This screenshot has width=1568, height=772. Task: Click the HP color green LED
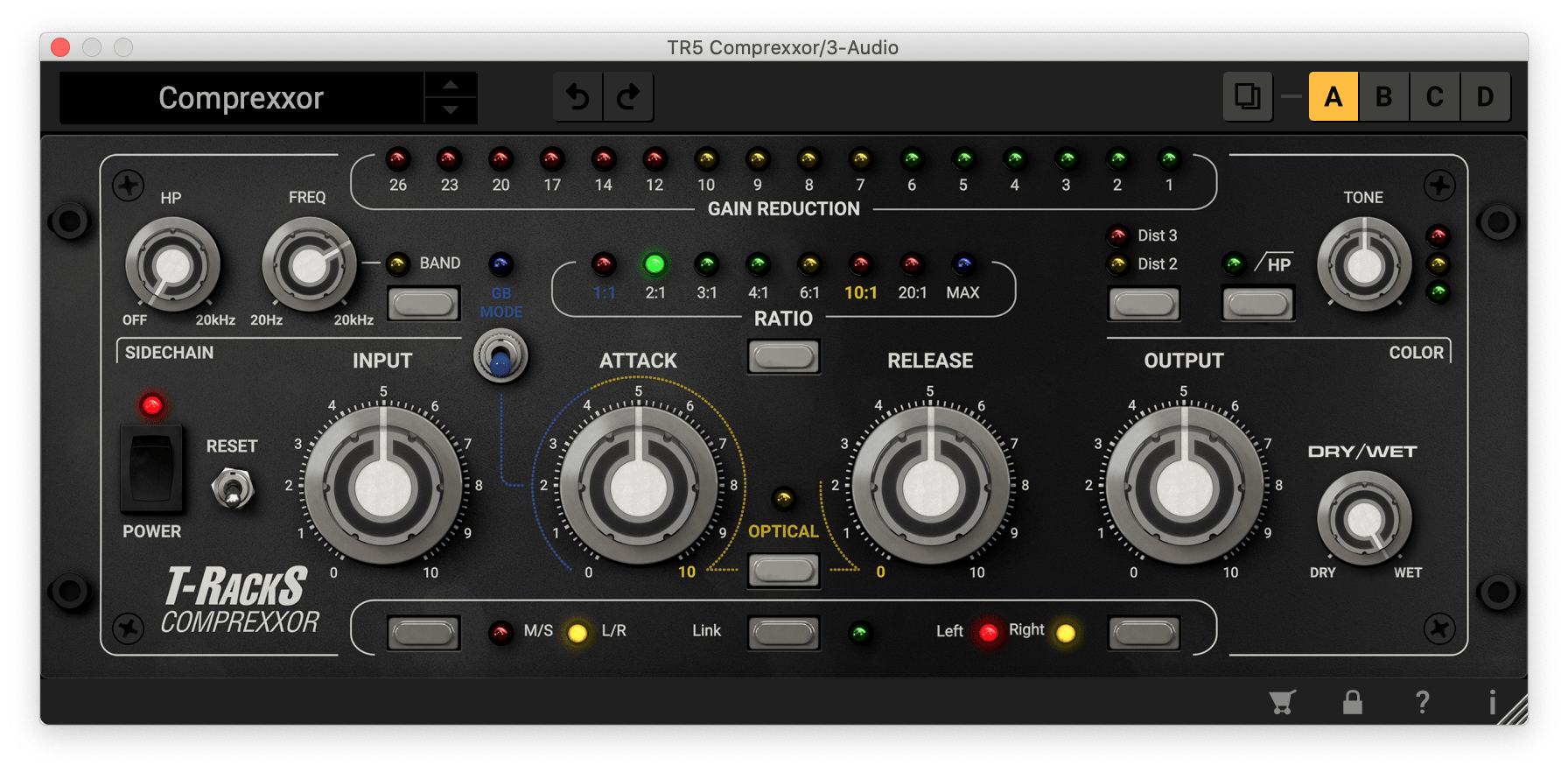(x=1234, y=263)
